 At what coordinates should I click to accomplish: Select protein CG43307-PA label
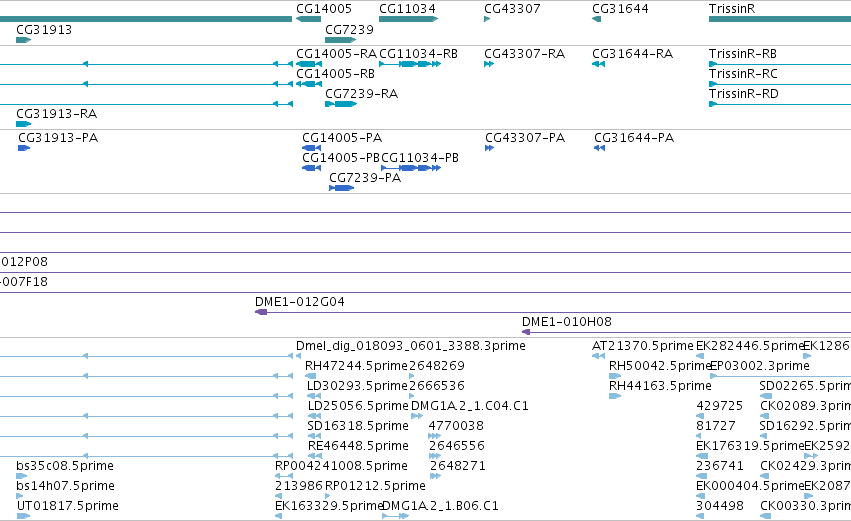pos(525,138)
